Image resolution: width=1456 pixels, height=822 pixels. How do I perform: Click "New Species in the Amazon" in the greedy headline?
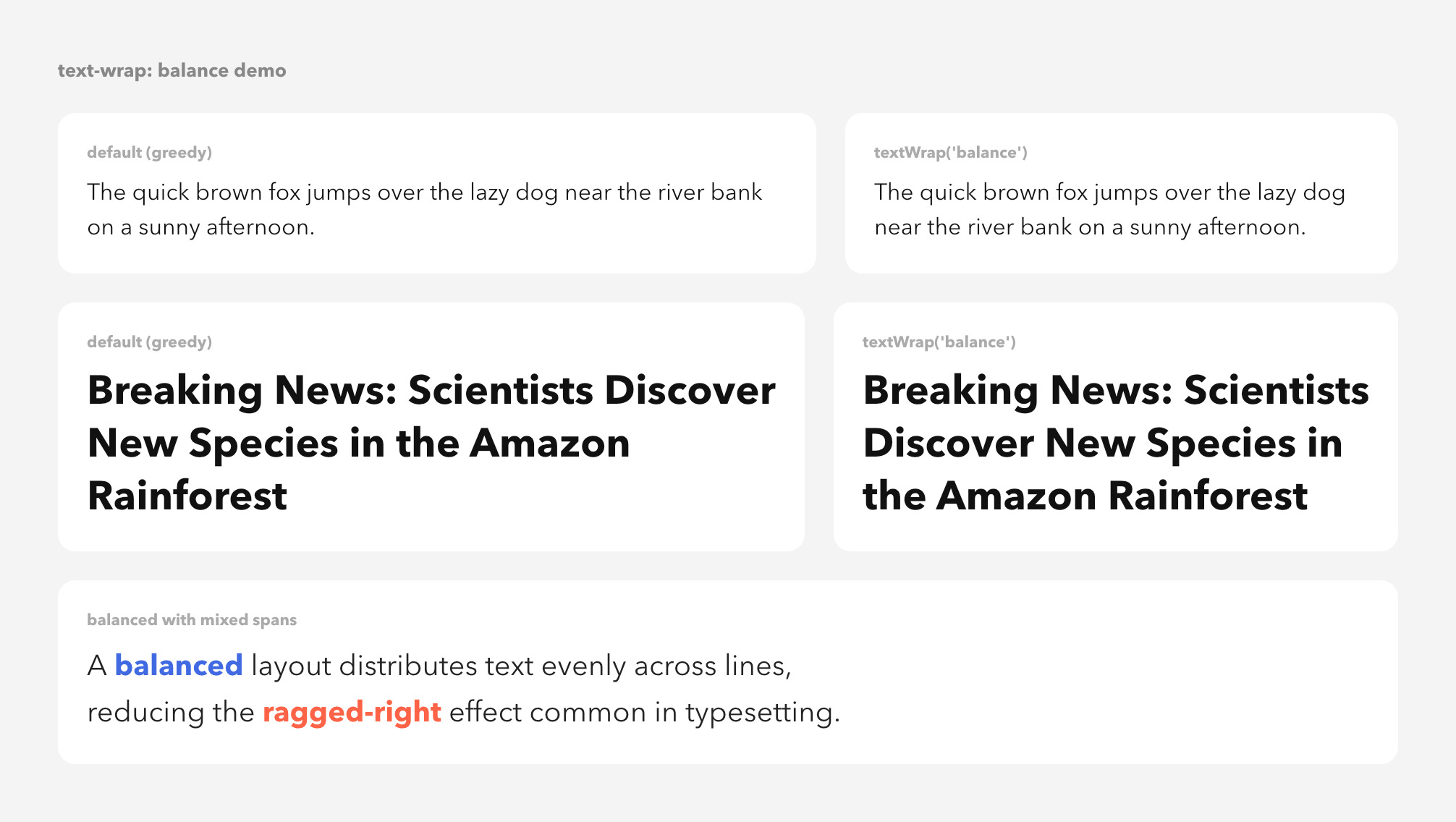pos(358,444)
